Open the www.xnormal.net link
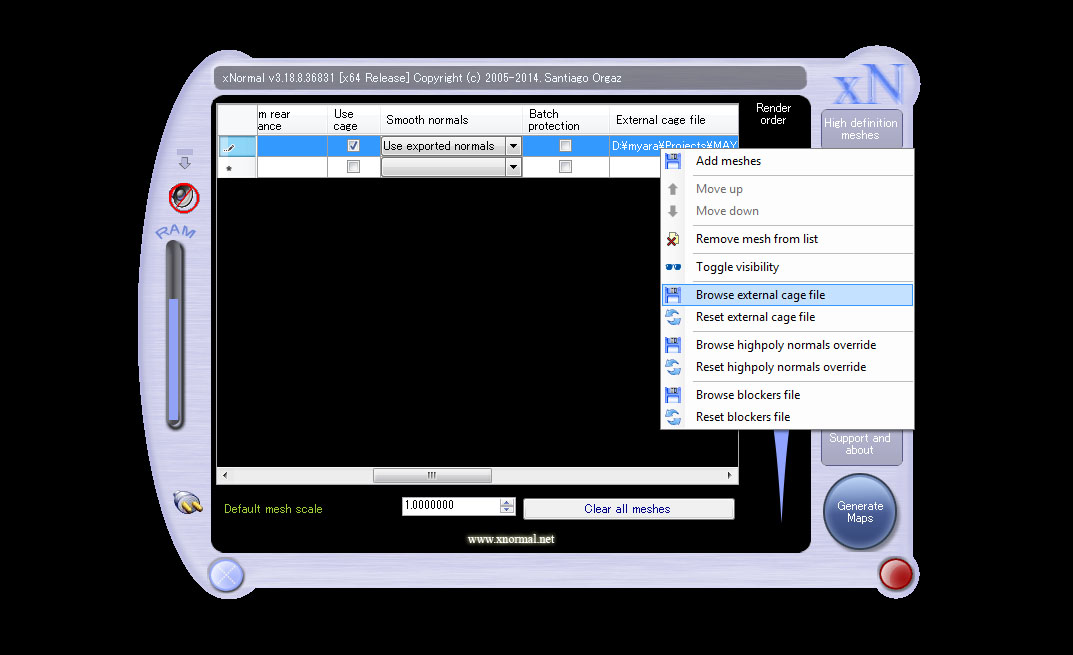This screenshot has width=1073, height=655. 511,539
